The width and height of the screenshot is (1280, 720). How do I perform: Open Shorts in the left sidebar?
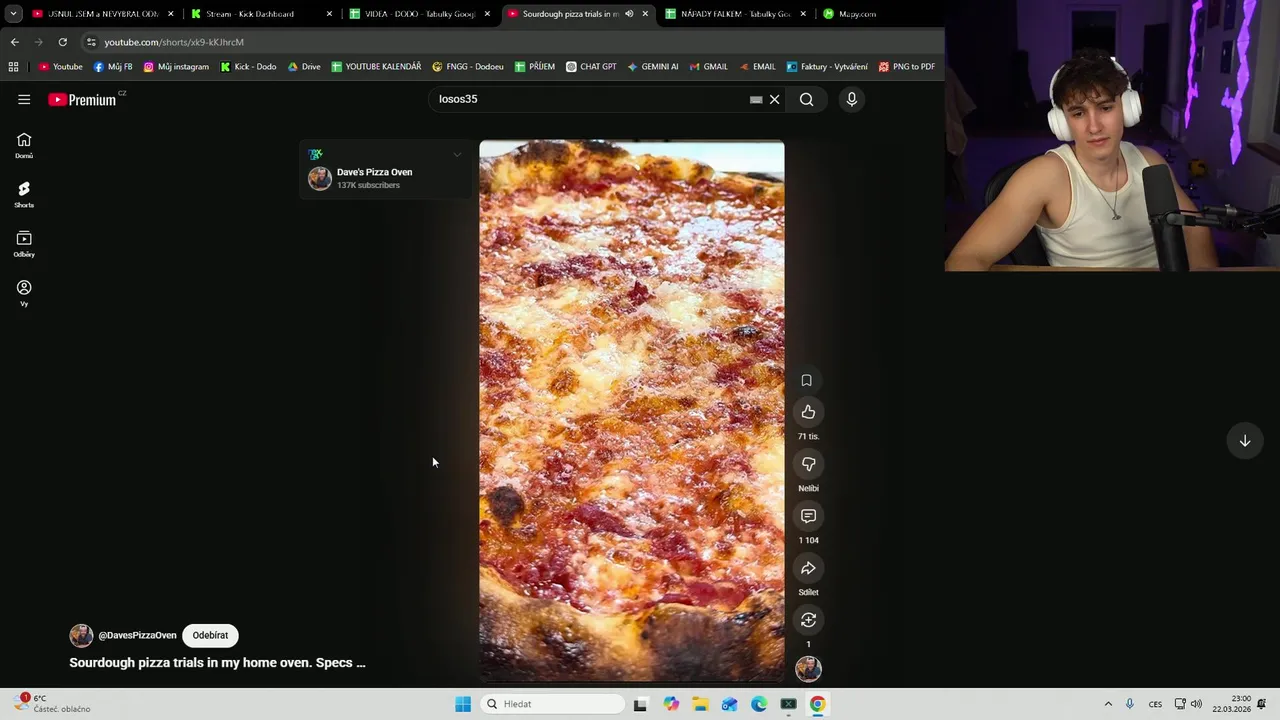[x=24, y=194]
